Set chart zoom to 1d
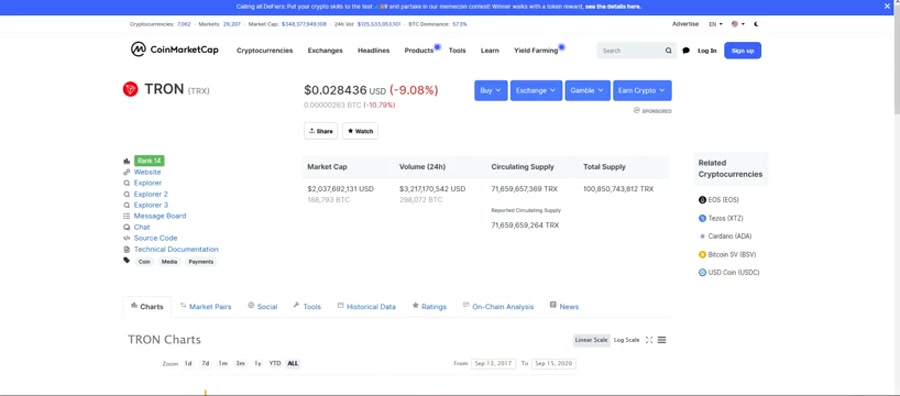Viewport: 900px width, 396px height. click(x=188, y=363)
